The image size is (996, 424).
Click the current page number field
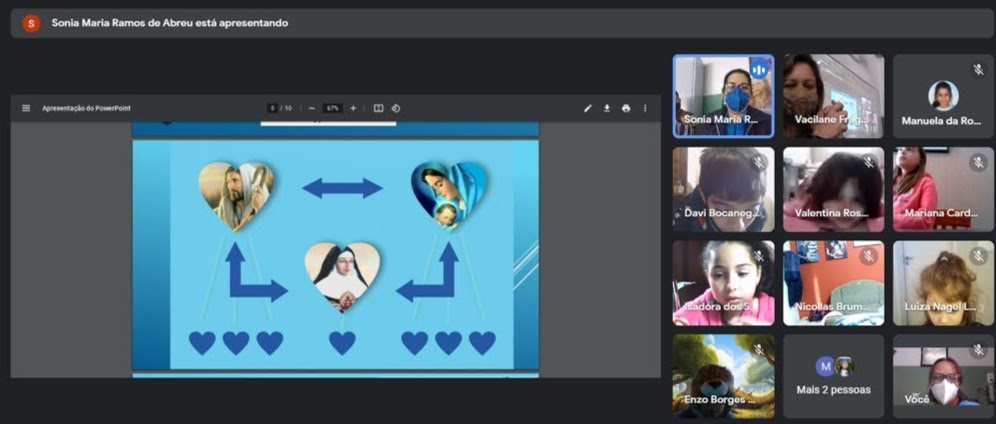273,108
